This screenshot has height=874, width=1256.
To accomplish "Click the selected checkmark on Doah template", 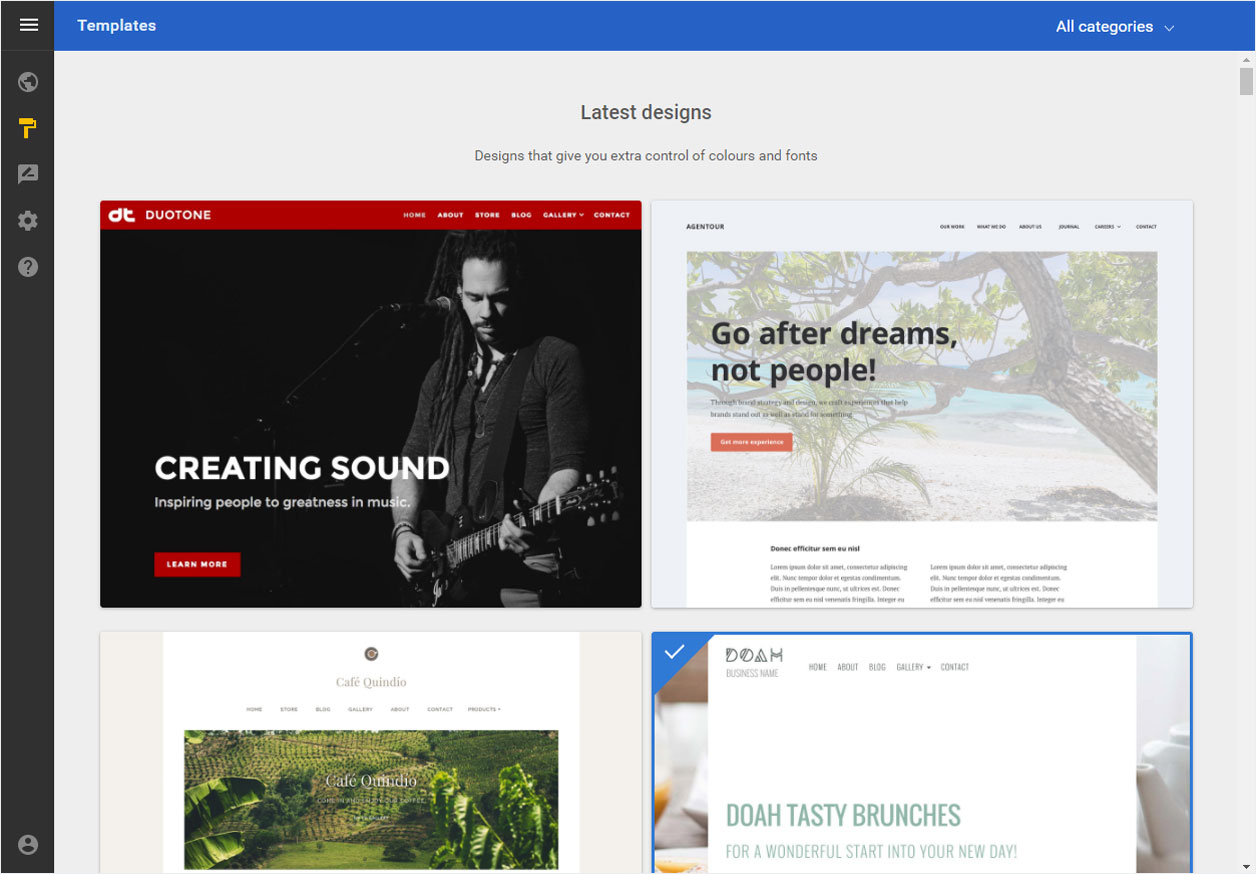I will (x=674, y=652).
